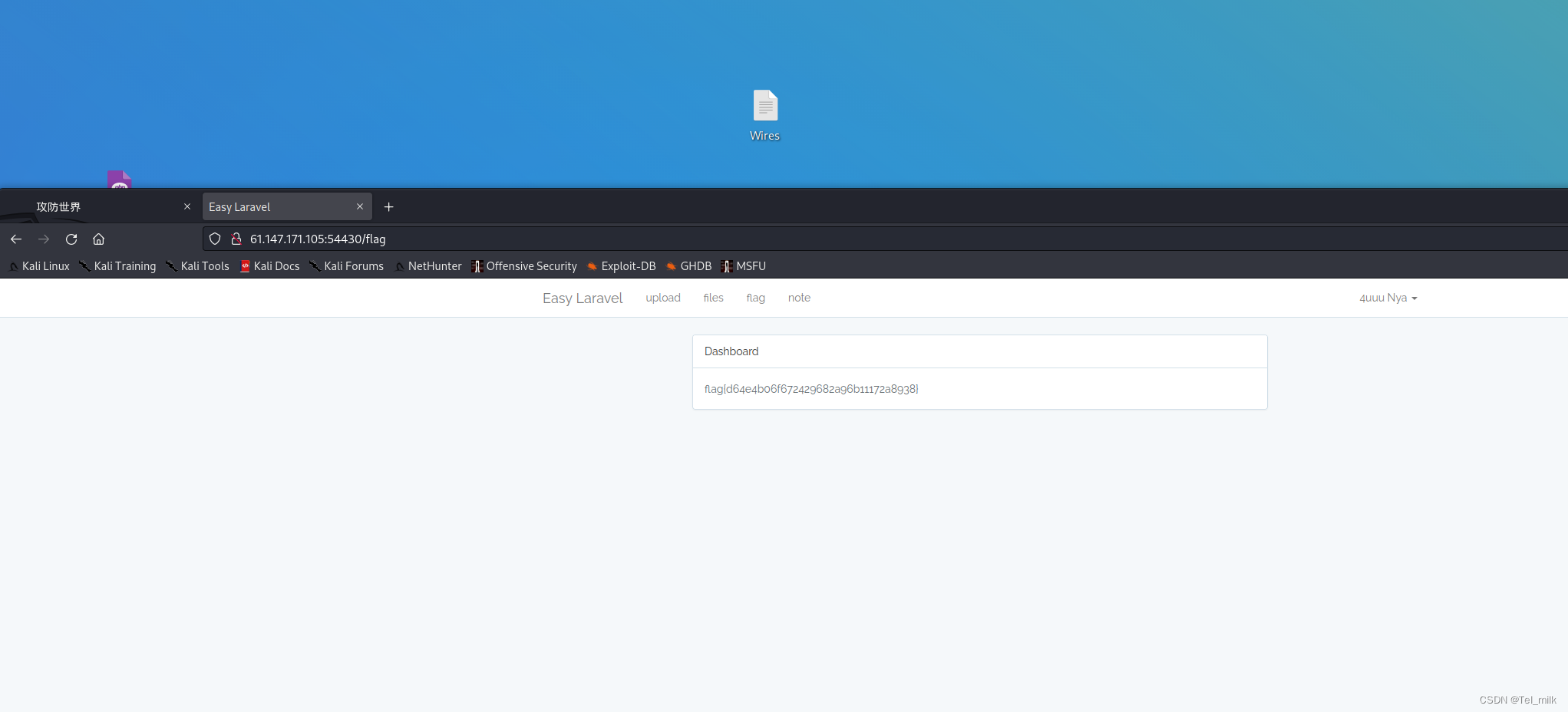This screenshot has height=712, width=1568.
Task: Open a new browser tab
Action: tap(389, 207)
